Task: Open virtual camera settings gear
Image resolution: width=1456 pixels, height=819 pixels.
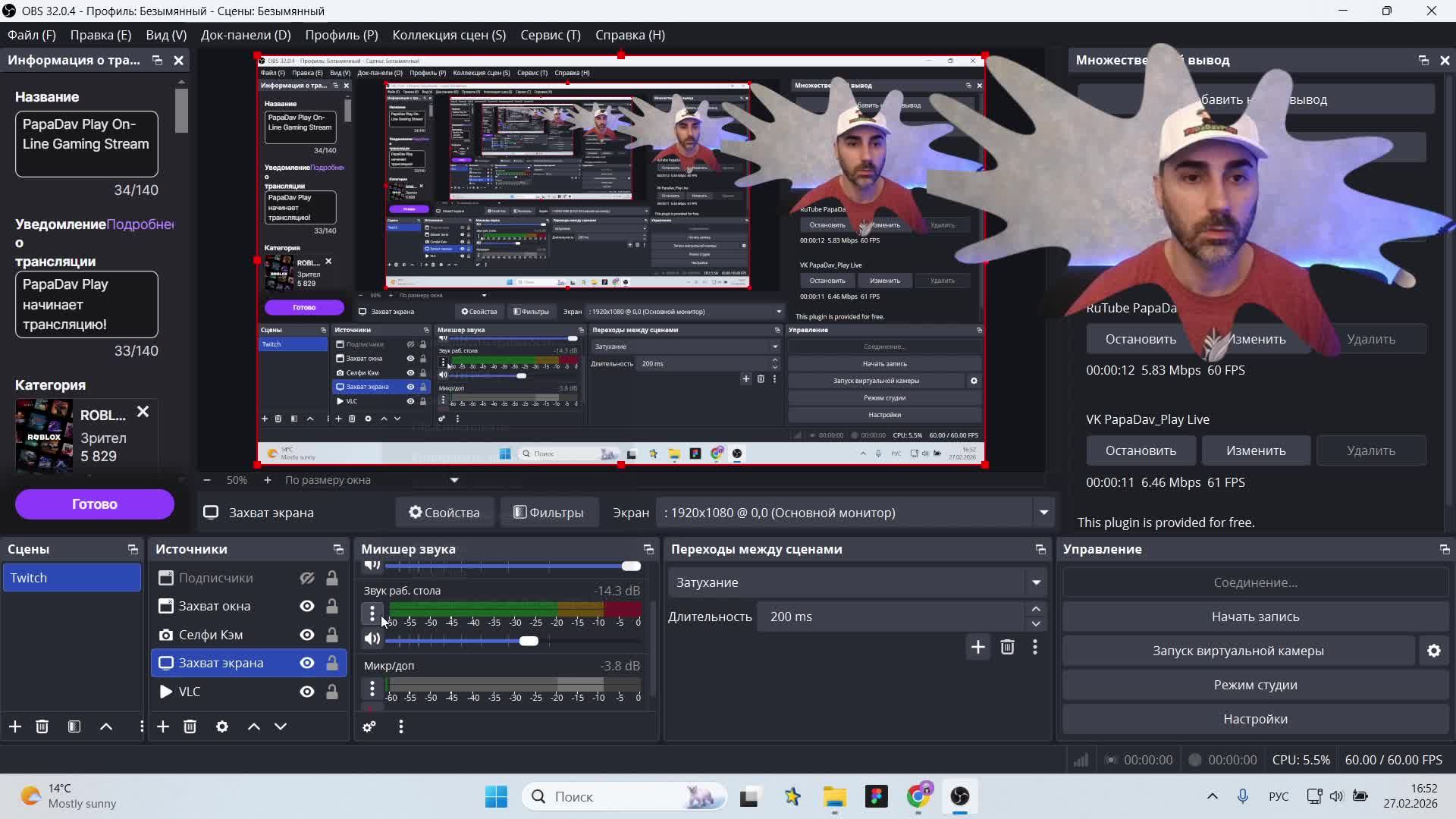Action: [x=1433, y=651]
